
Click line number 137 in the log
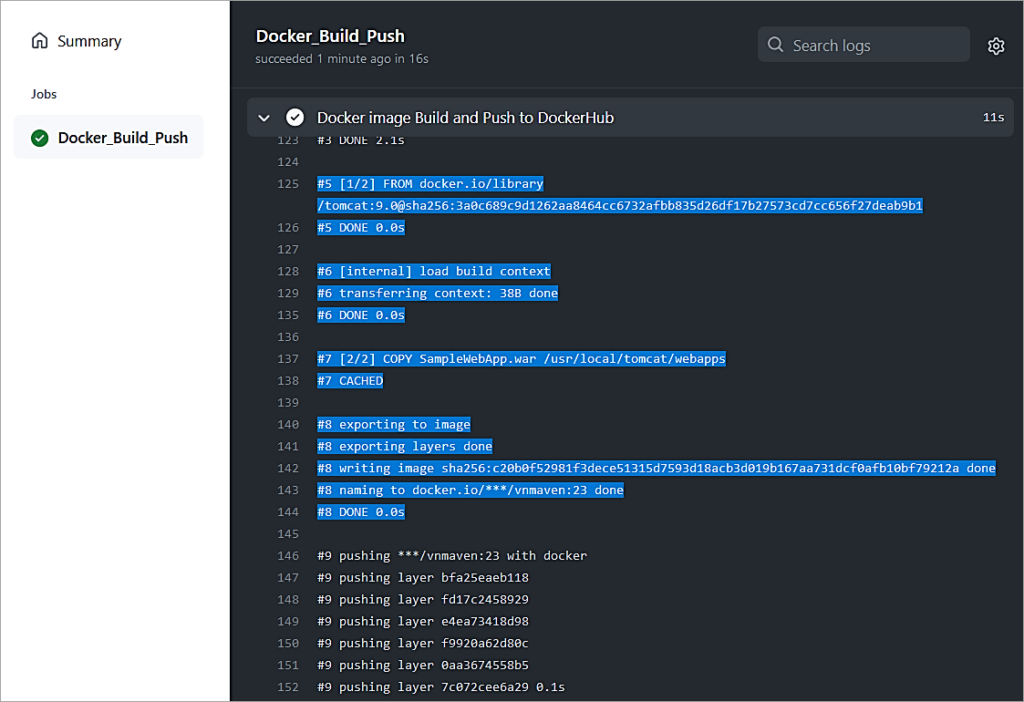coord(289,358)
